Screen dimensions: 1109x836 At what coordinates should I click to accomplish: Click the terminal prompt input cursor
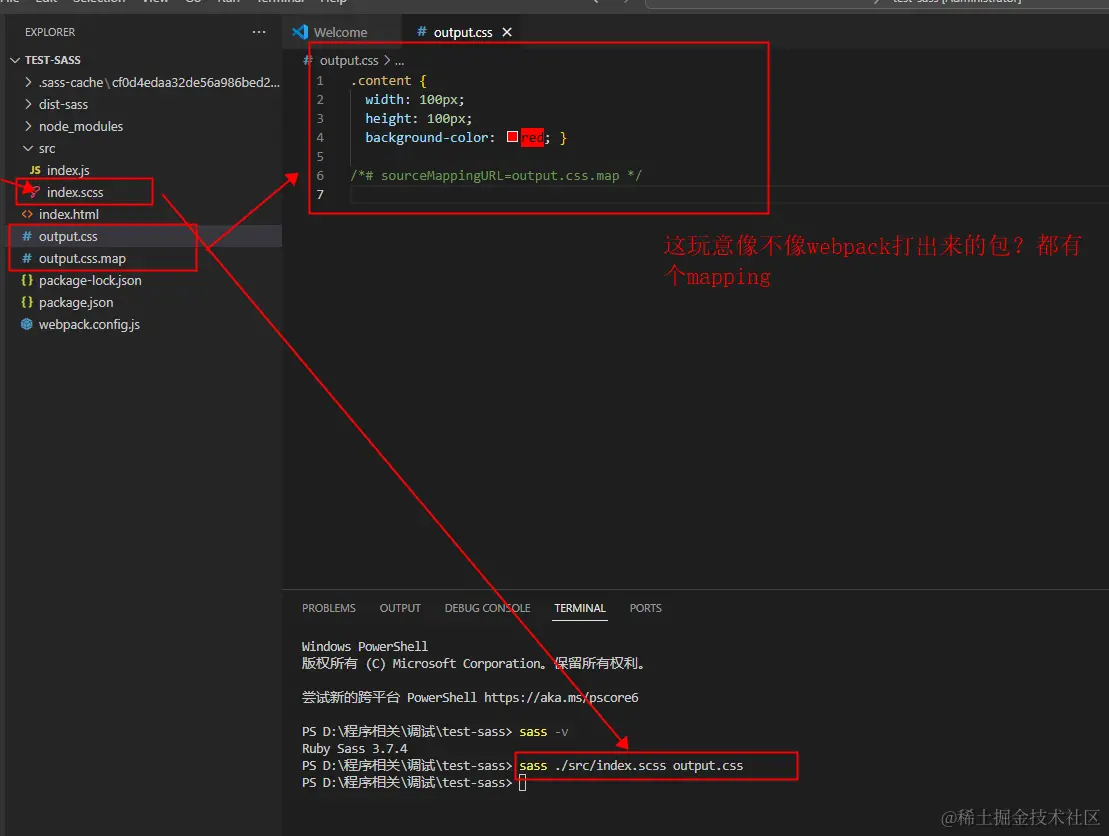coord(523,783)
